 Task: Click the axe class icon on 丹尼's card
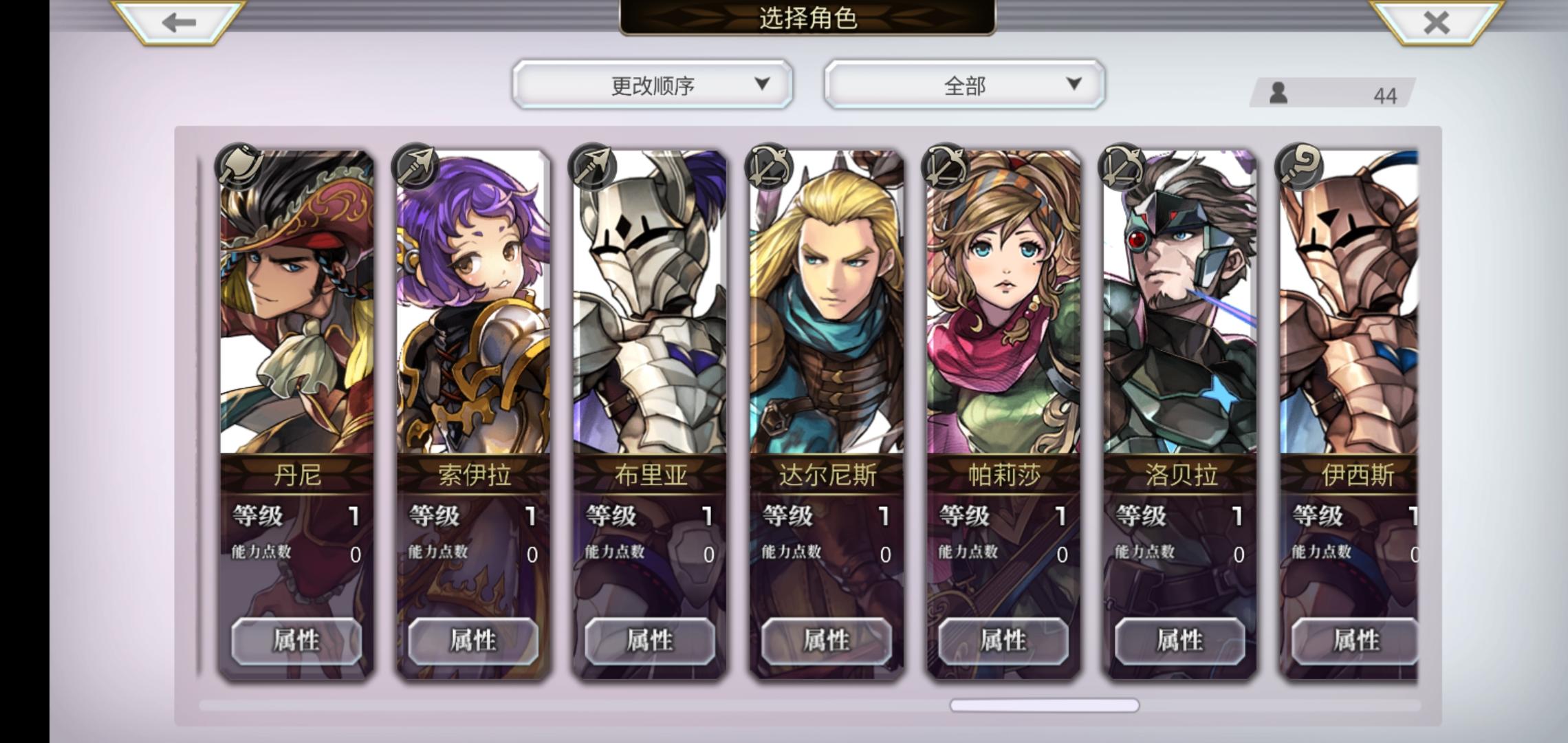point(239,166)
